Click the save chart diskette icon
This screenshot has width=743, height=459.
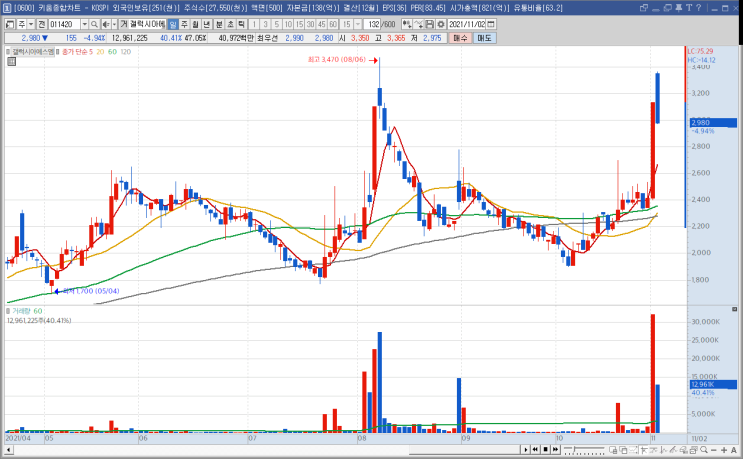pyautogui.click(x=430, y=24)
